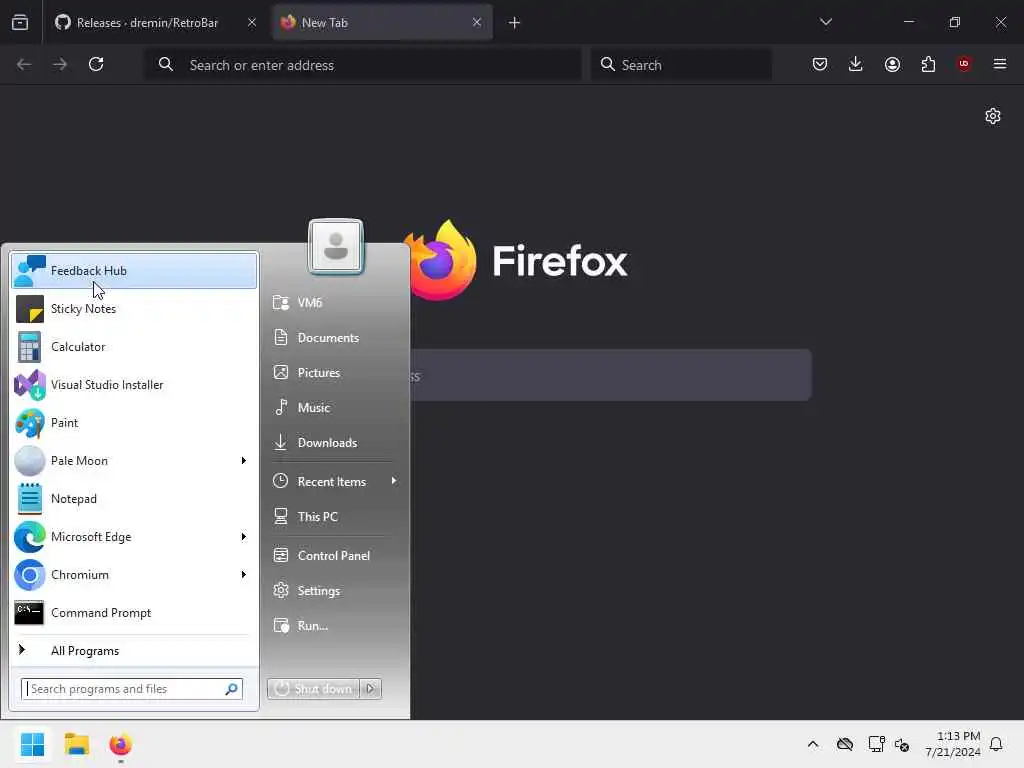Open taskbar clock showing 1:13 PM
Screen dimensions: 1024x768
point(953,744)
